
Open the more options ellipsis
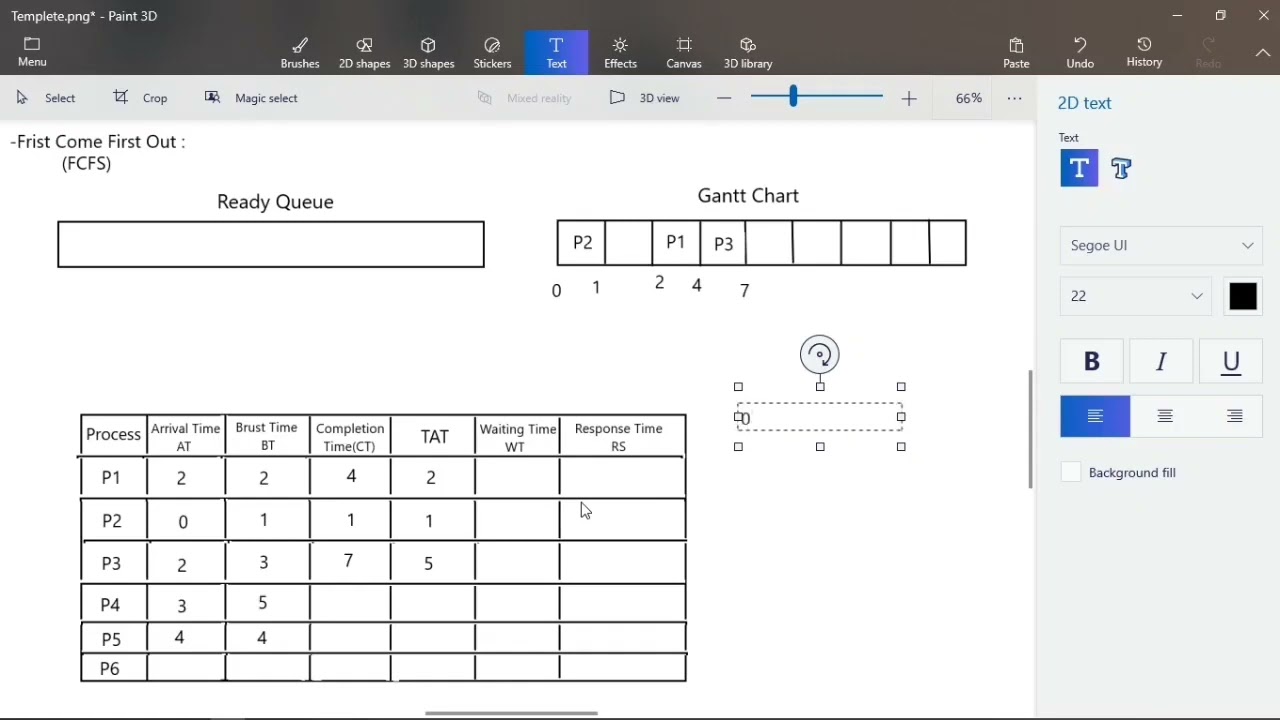1015,98
